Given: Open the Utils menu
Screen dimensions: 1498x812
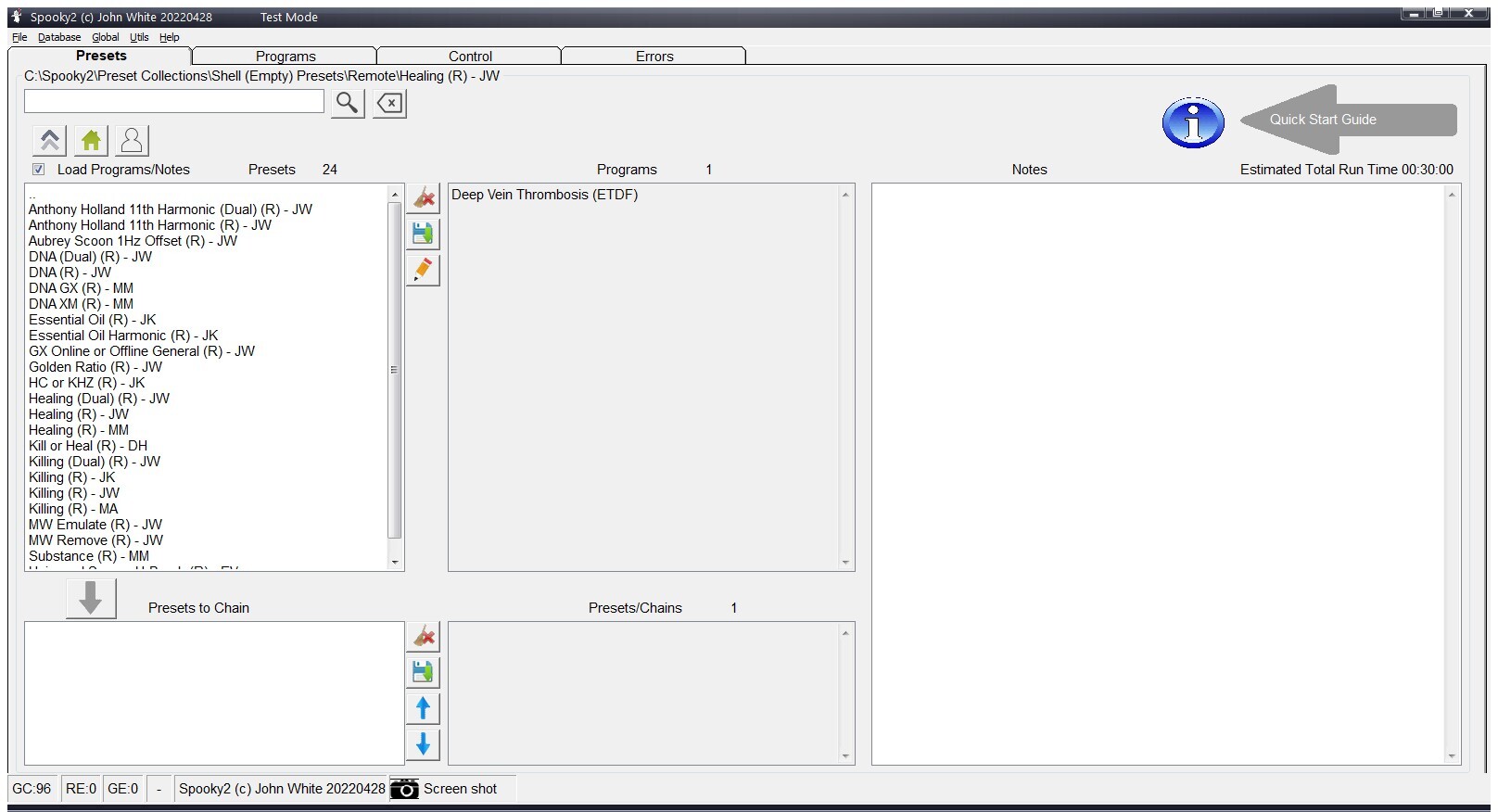Looking at the screenshot, I should point(139,37).
